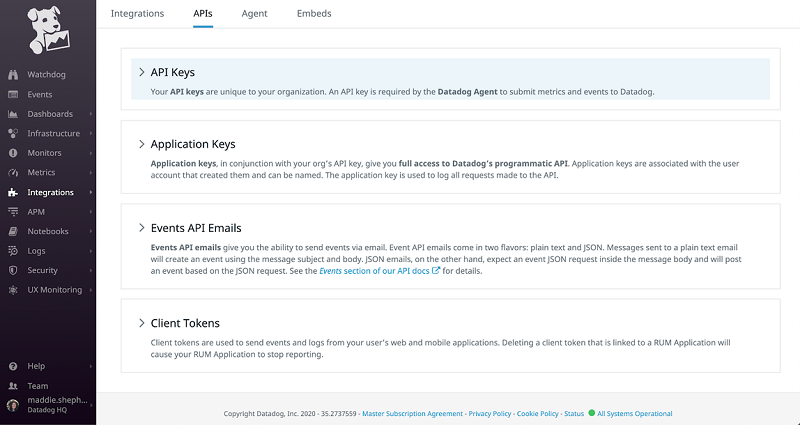Click the Team people icon
Screen dimensions: 800x425
click(13, 386)
